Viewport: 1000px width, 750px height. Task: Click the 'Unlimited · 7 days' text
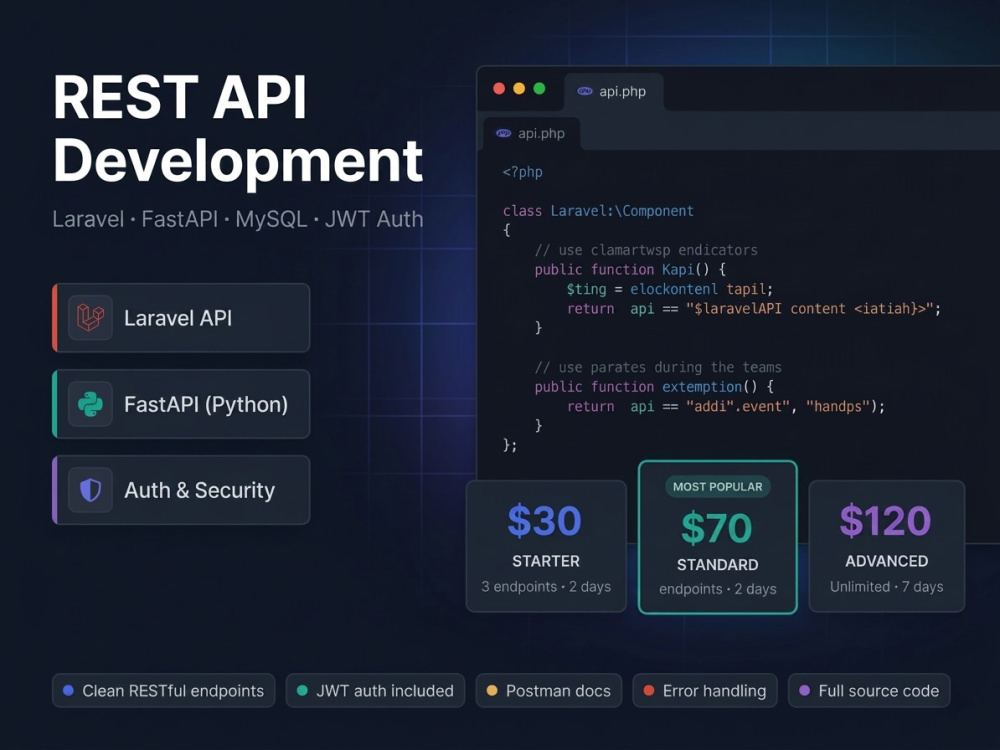(x=886, y=586)
